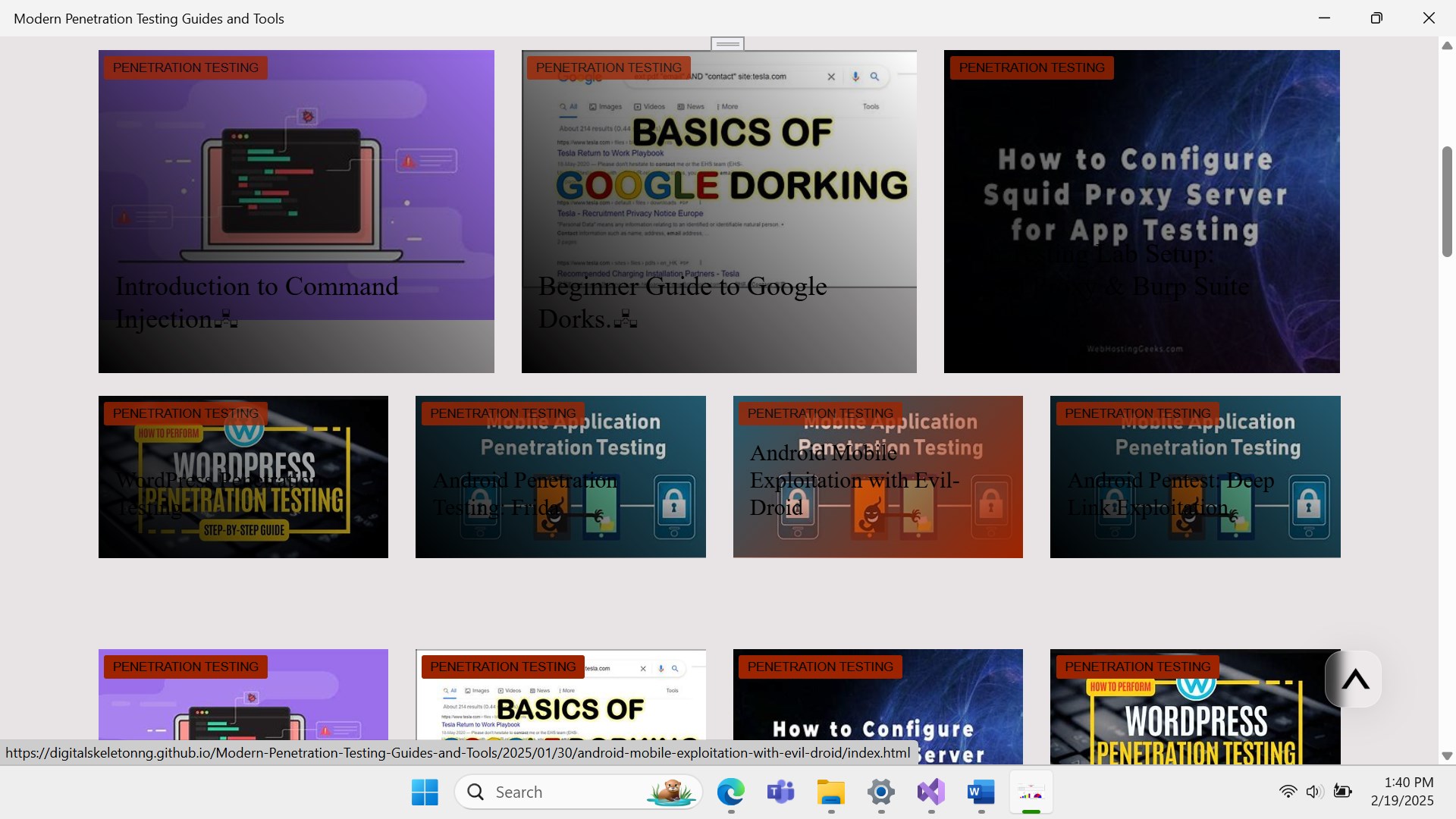
Task: Open Beginner Guide to Google Dorks article
Action: 682,302
